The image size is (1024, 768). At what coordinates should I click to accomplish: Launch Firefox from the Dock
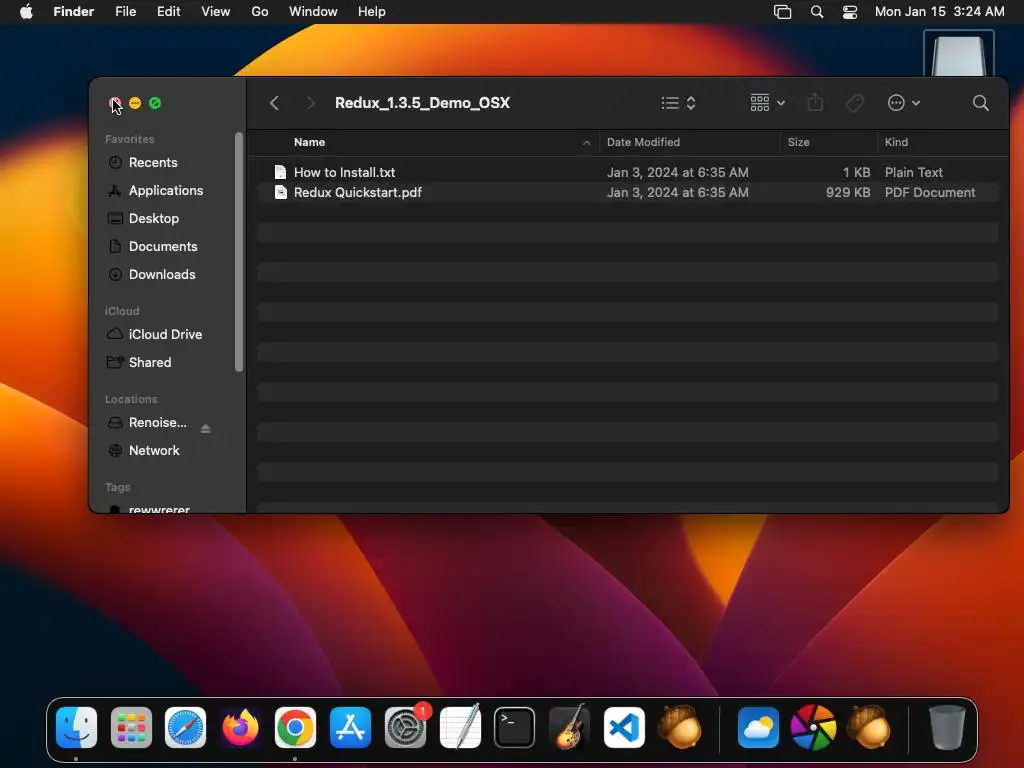click(240, 728)
